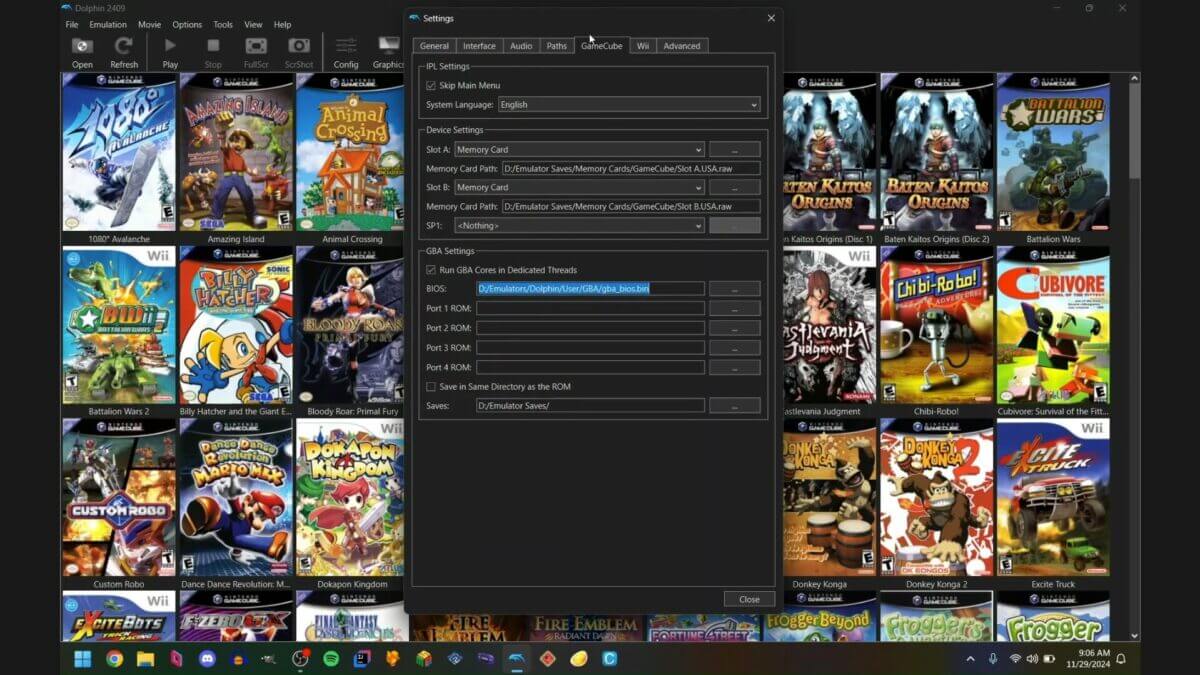Viewport: 1200px width, 675px height.
Task: Expand the Slot A device dropdown
Action: point(579,149)
